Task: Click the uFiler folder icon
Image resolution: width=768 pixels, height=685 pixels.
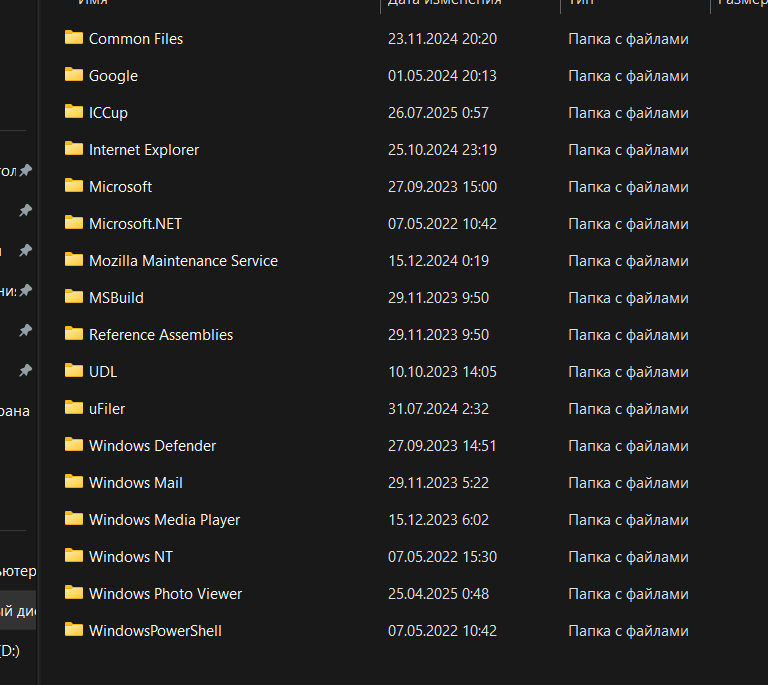Action: point(74,407)
